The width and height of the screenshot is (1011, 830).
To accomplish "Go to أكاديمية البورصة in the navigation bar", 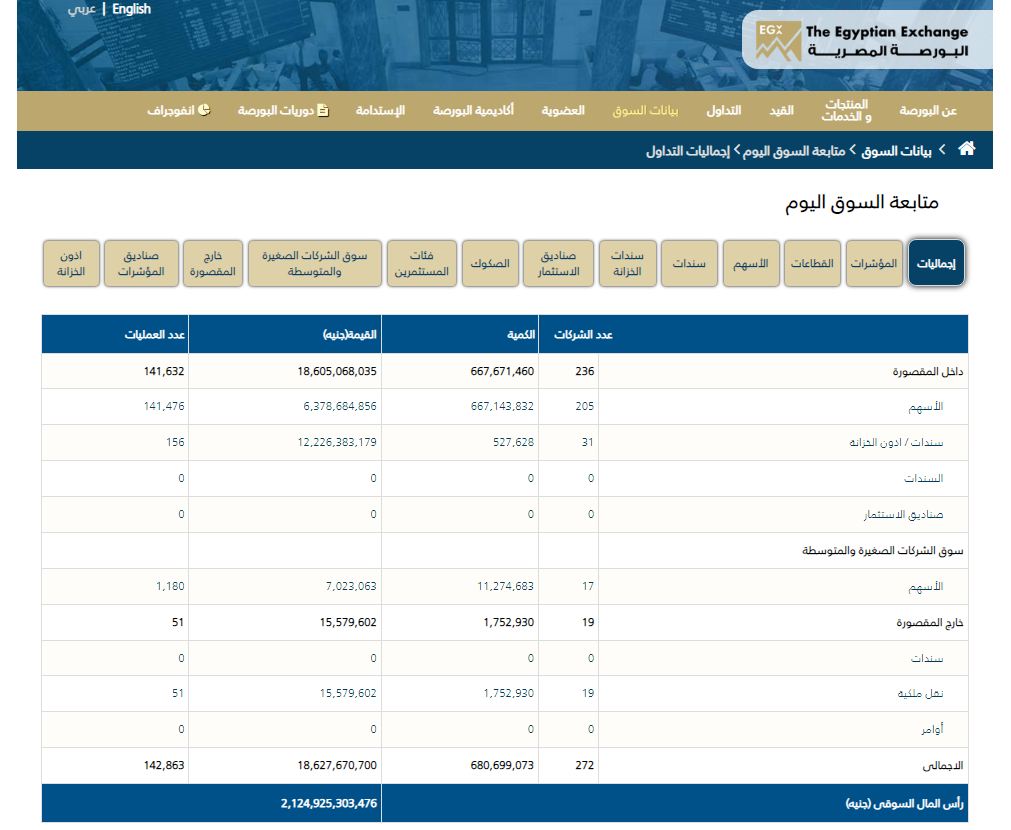I will tap(473, 110).
